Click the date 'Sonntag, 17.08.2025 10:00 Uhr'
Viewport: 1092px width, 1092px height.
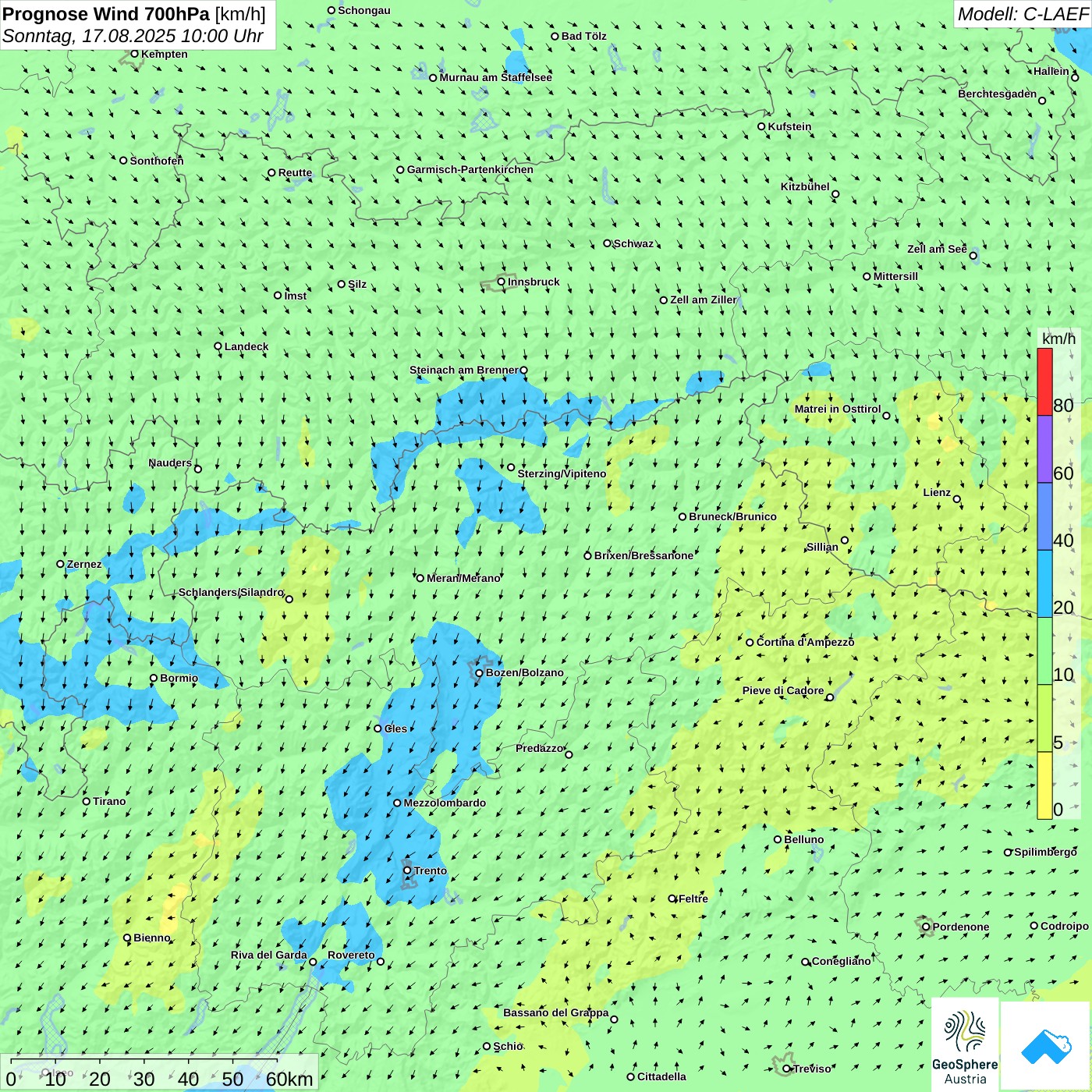(133, 36)
